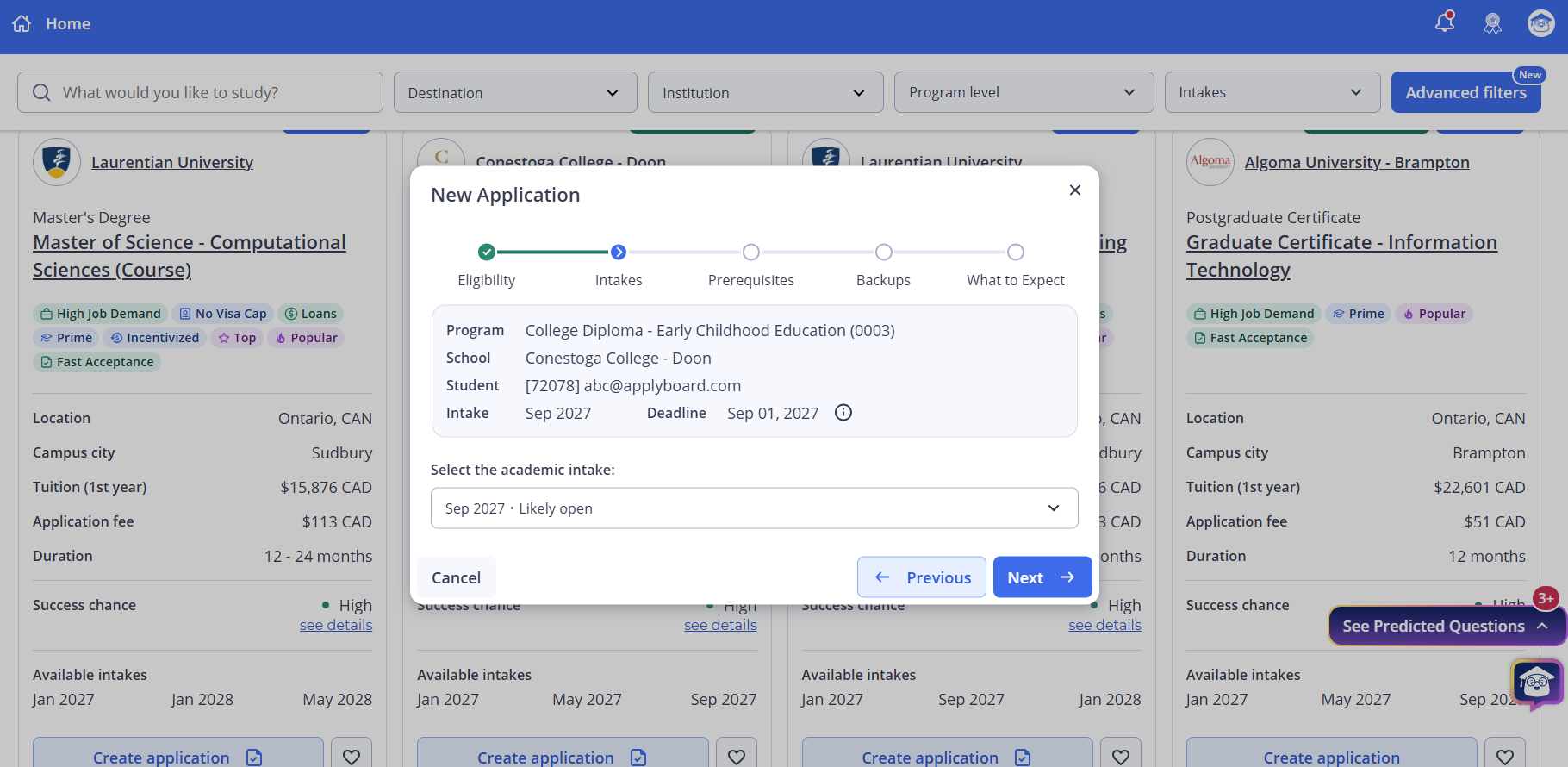1568x767 pixels.
Task: Click the search magnifier icon
Action: click(41, 92)
